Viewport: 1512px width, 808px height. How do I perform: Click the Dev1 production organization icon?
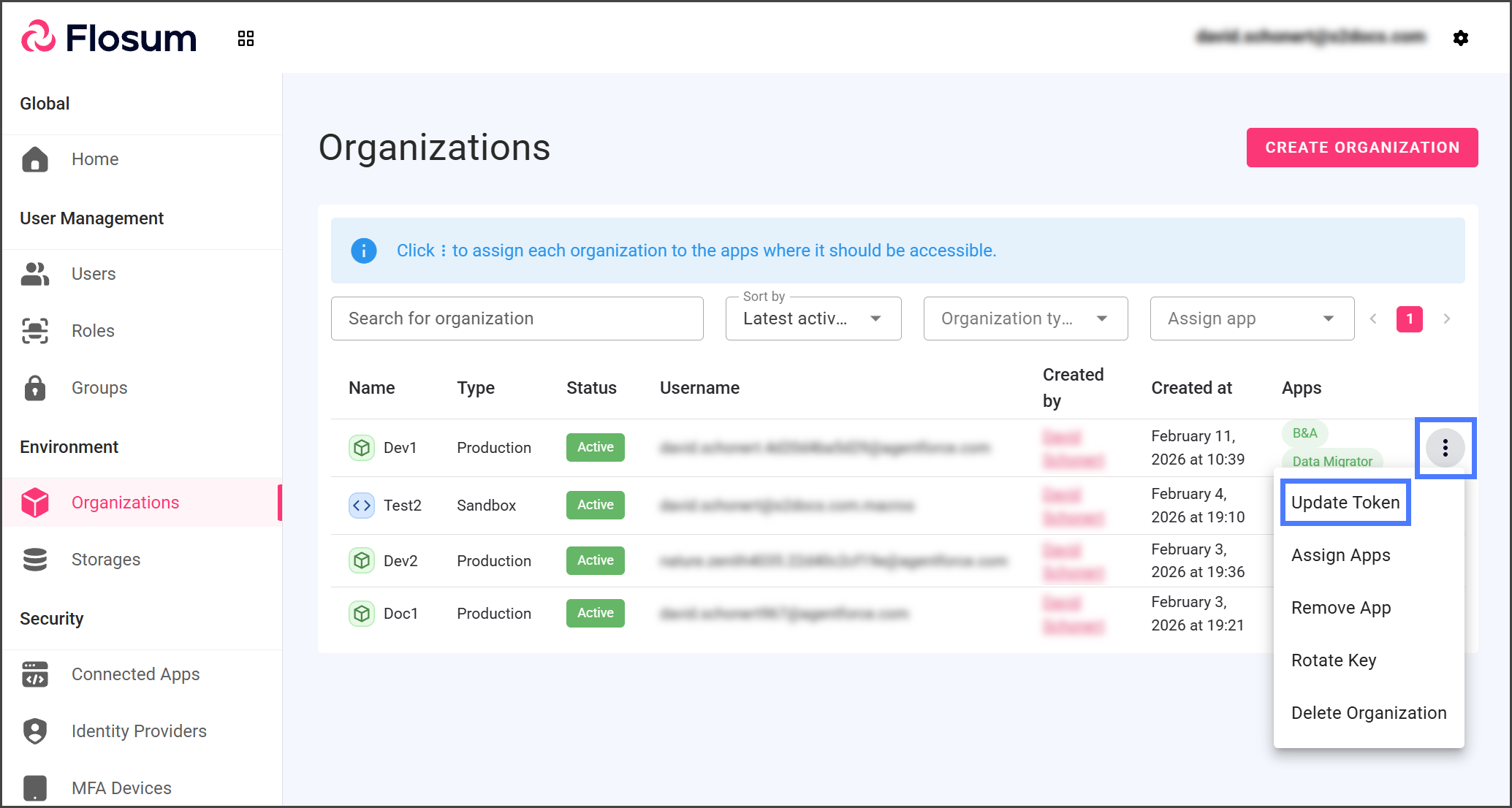click(361, 448)
